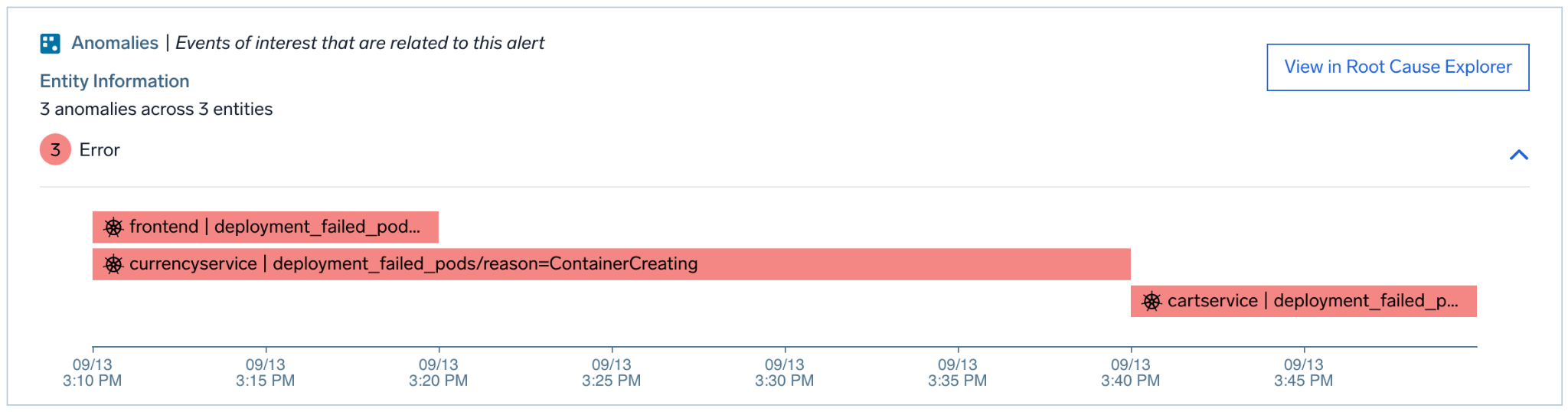Click the Entity Information heading
The height and width of the screenshot is (412, 1568).
click(115, 81)
